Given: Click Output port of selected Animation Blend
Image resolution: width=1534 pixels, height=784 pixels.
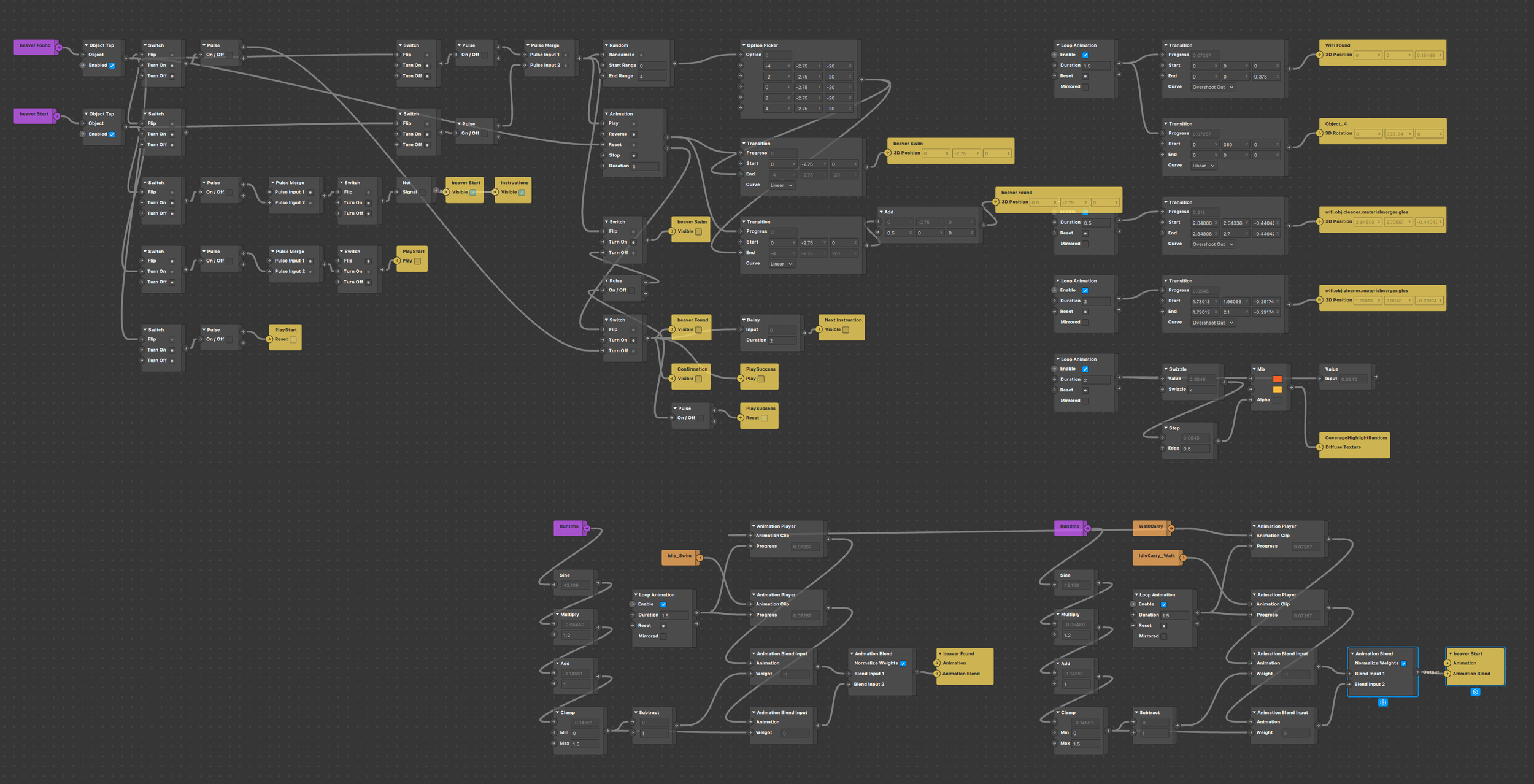Looking at the screenshot, I should click(x=1416, y=672).
